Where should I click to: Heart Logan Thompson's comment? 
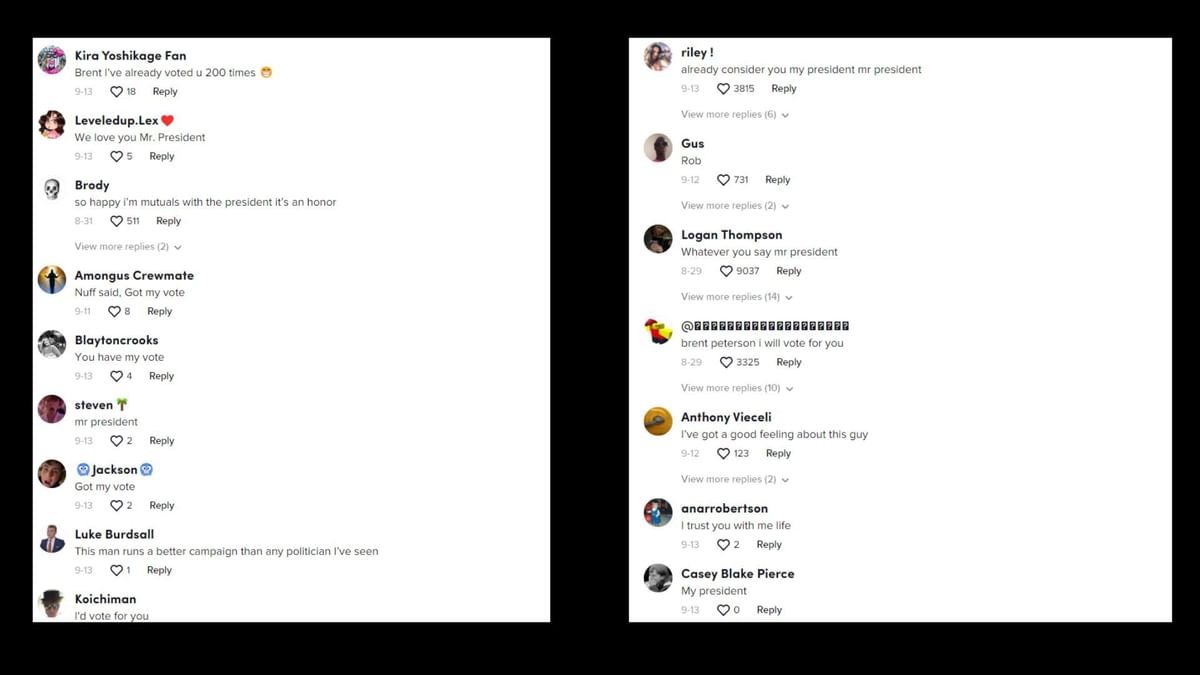click(x=726, y=271)
